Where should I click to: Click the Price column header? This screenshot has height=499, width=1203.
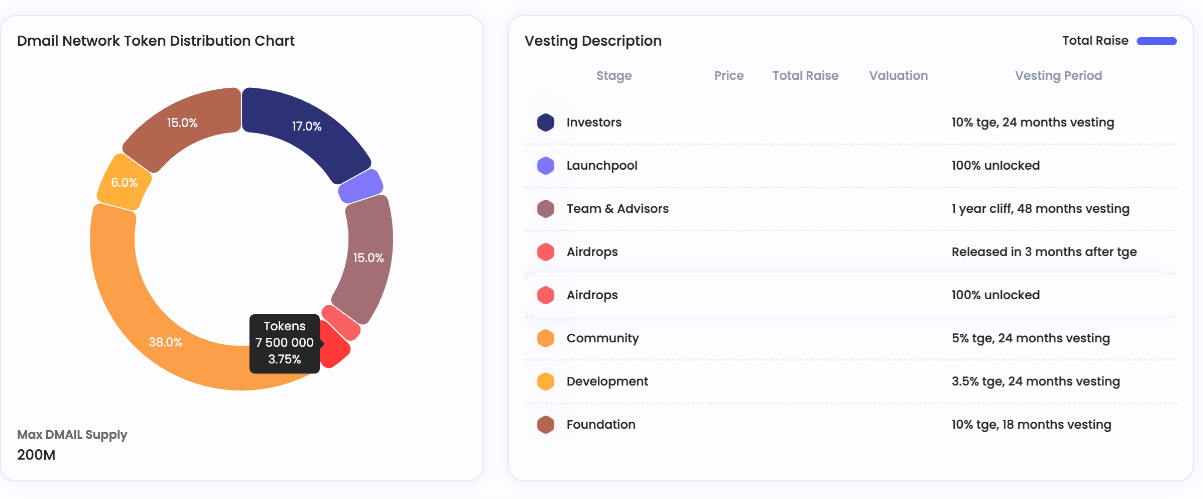(729, 76)
